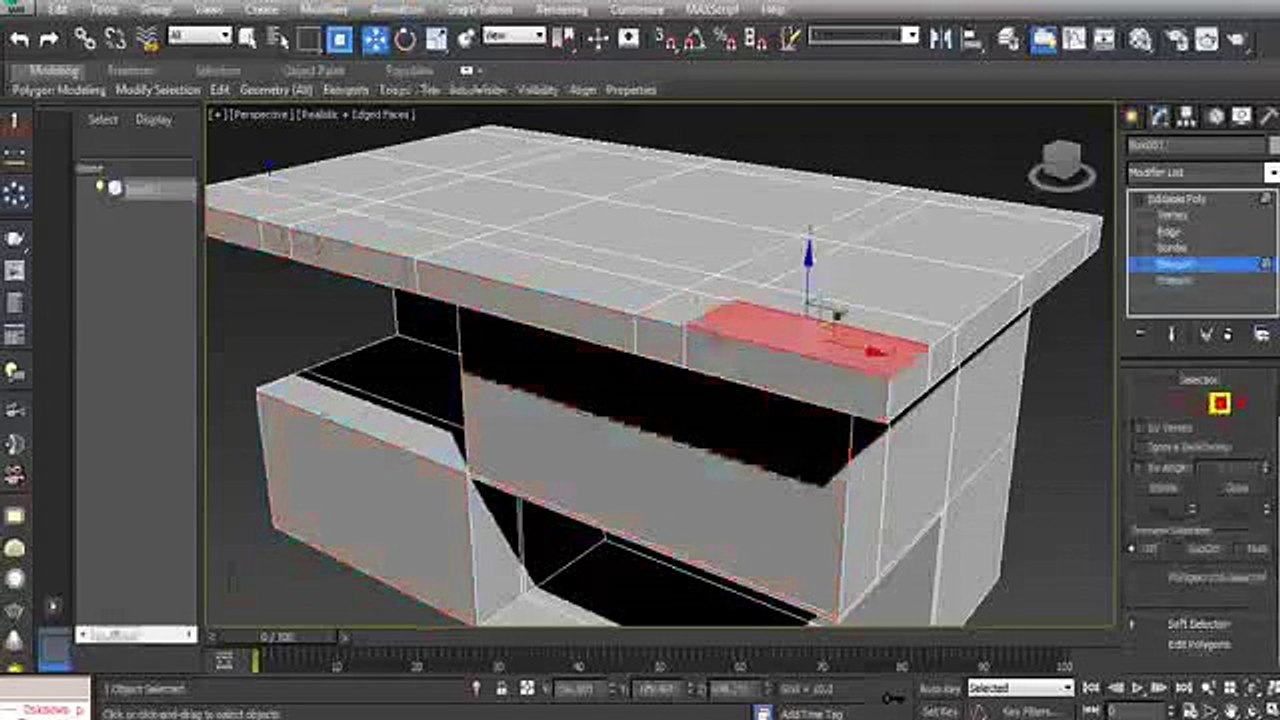The height and width of the screenshot is (720, 1280).
Task: Open the Object Paint ribbon tab
Action: pyautogui.click(x=313, y=71)
